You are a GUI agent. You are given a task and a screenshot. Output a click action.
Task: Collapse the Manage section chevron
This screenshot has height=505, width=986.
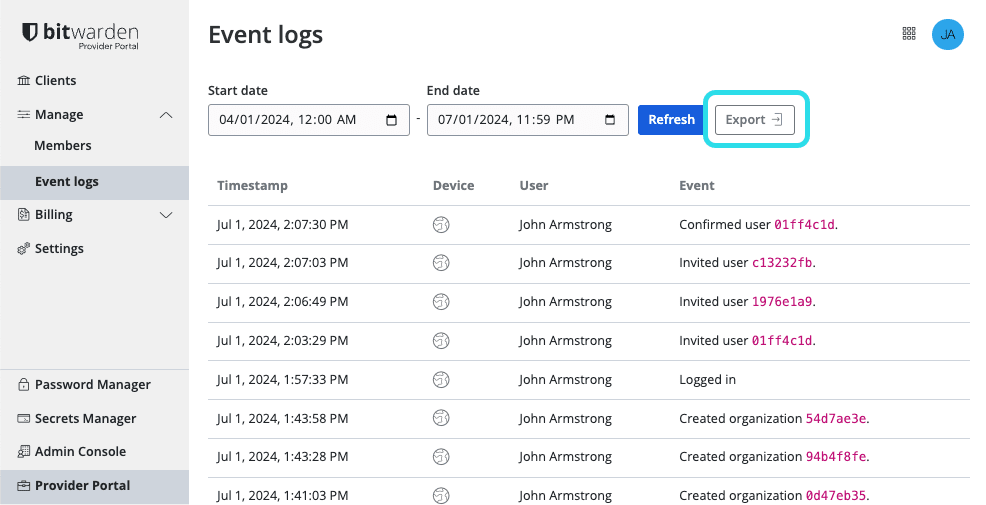click(x=166, y=115)
